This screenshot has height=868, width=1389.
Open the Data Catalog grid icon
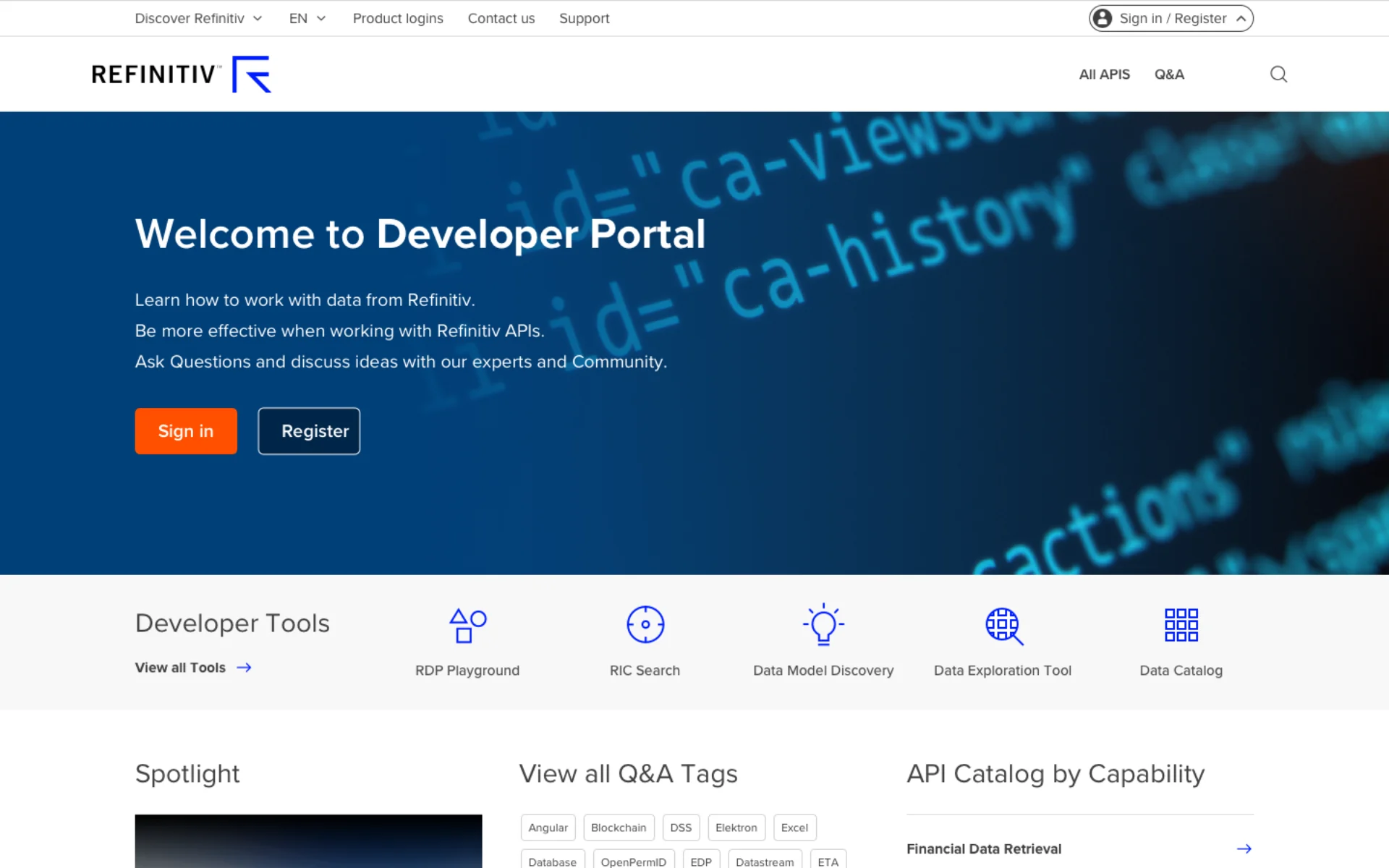click(x=1181, y=625)
